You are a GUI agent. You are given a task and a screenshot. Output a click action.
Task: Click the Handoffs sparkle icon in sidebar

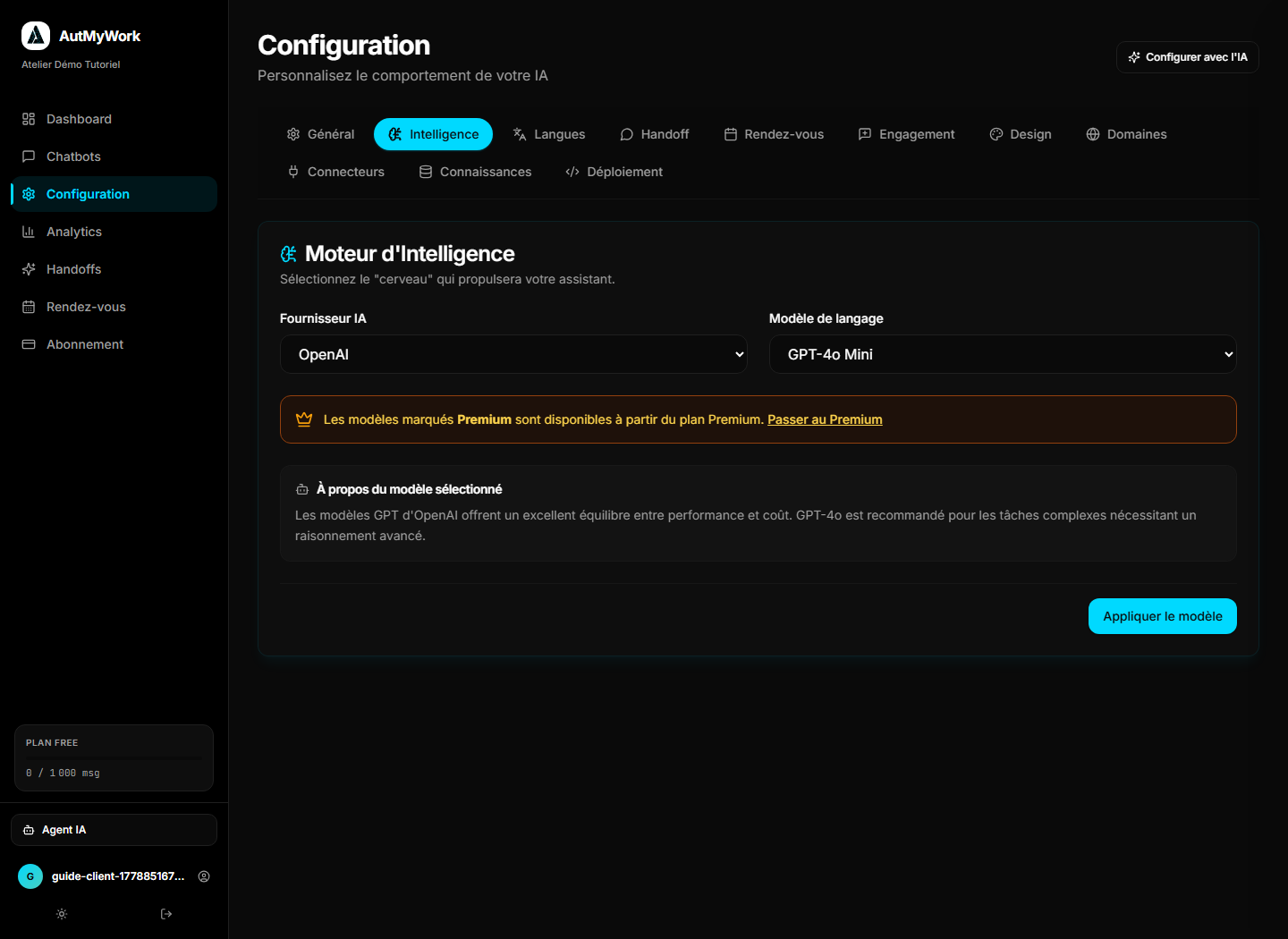(29, 269)
